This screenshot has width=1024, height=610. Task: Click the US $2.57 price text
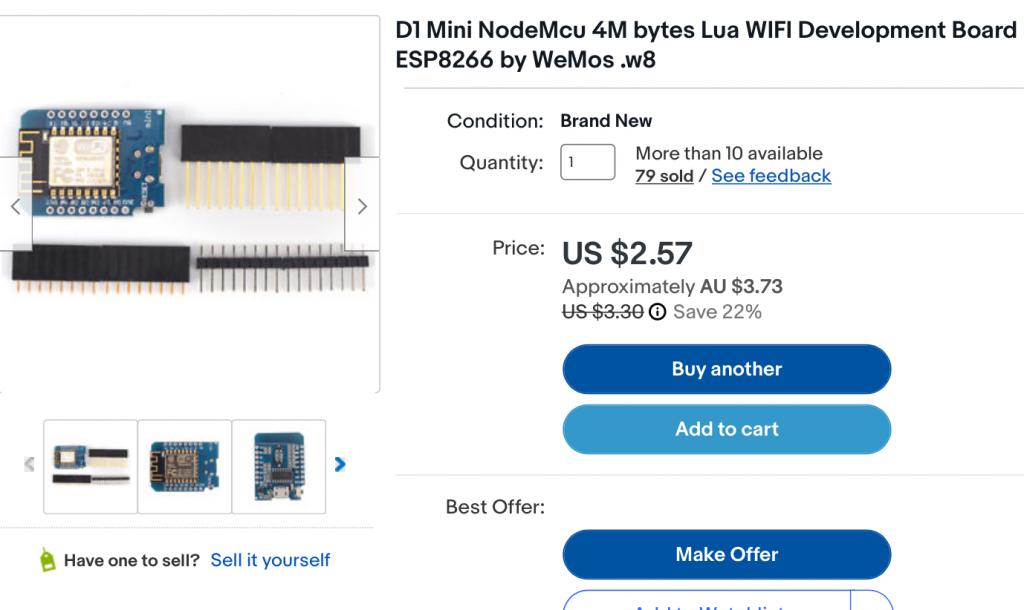(x=627, y=253)
